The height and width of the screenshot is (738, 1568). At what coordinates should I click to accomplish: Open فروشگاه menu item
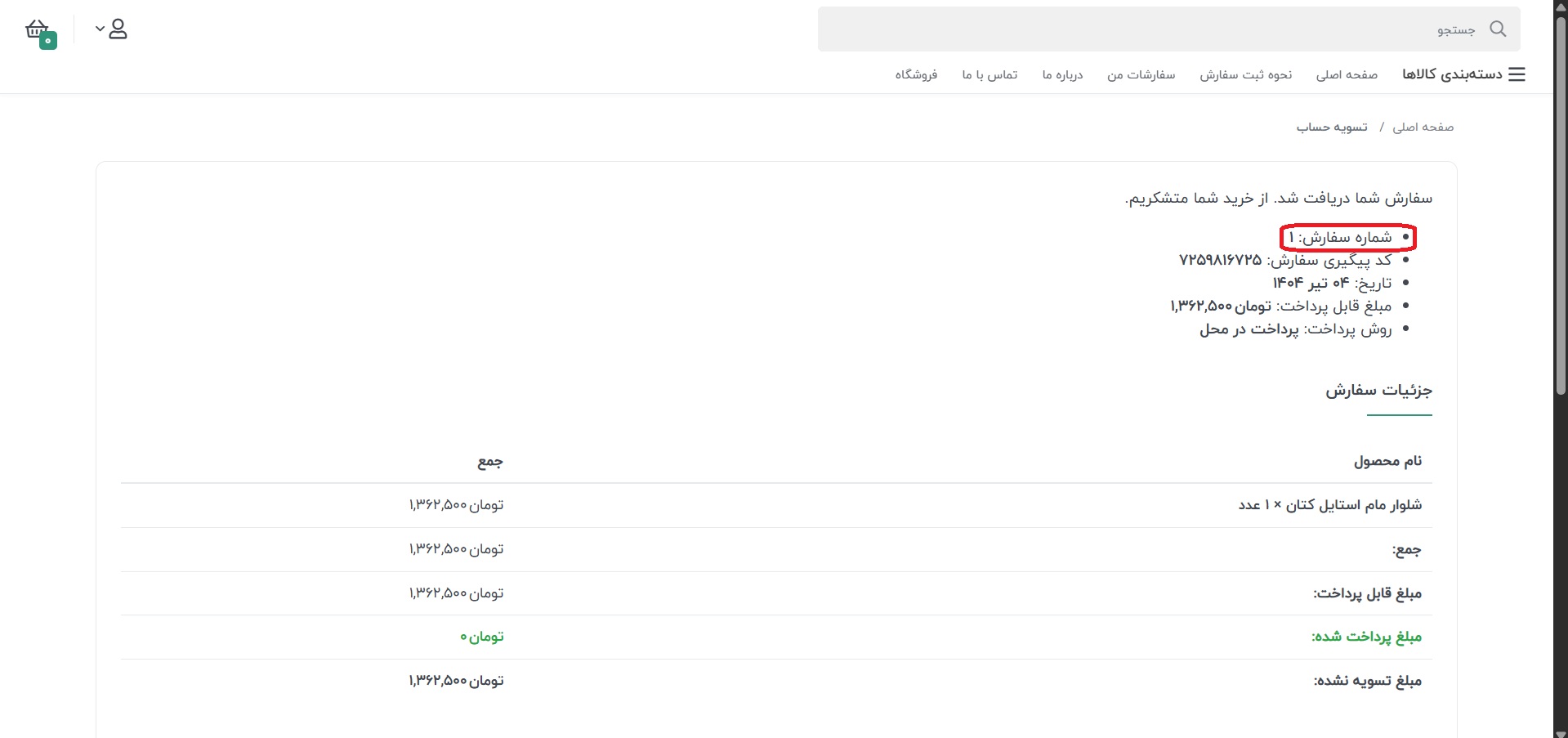click(x=916, y=74)
